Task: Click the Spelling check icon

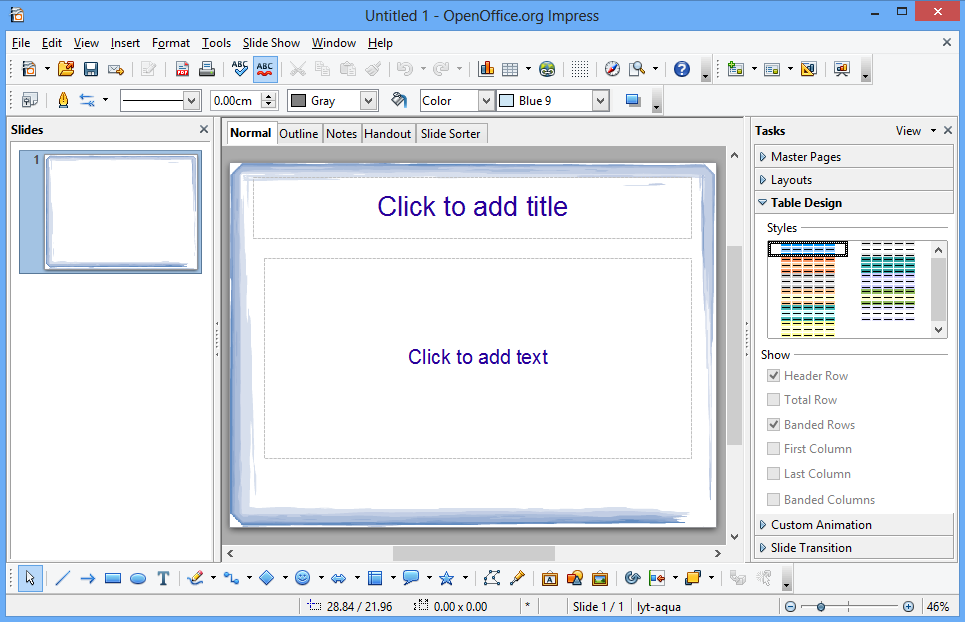Action: click(x=239, y=69)
